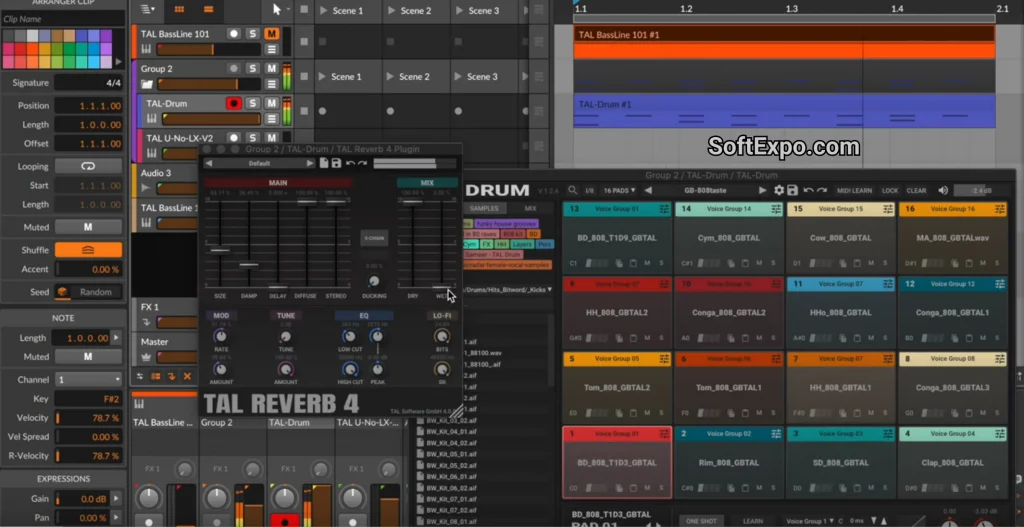Click the Group 2 folder icon

pyautogui.click(x=147, y=85)
